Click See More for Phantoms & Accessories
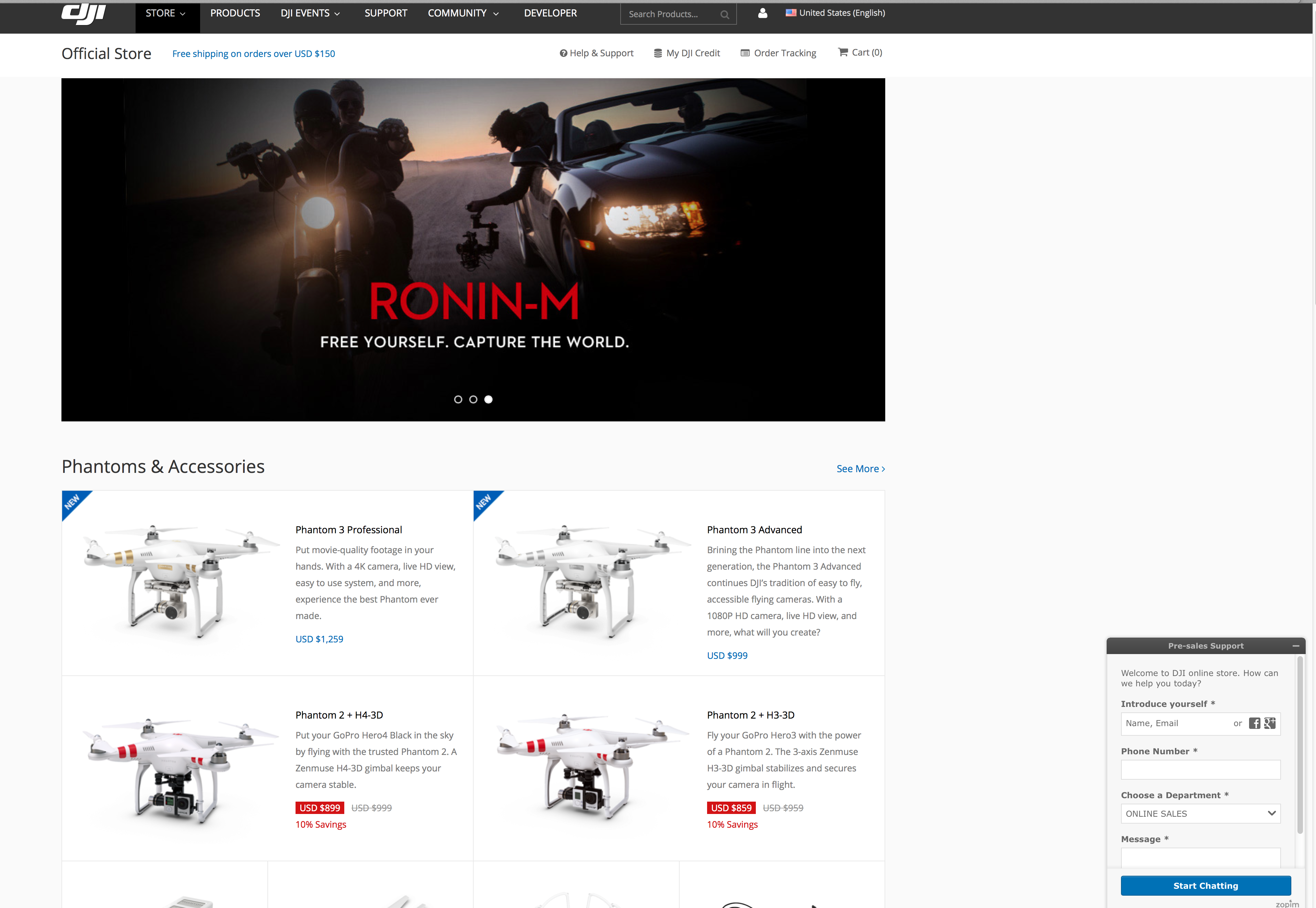 [x=860, y=469]
